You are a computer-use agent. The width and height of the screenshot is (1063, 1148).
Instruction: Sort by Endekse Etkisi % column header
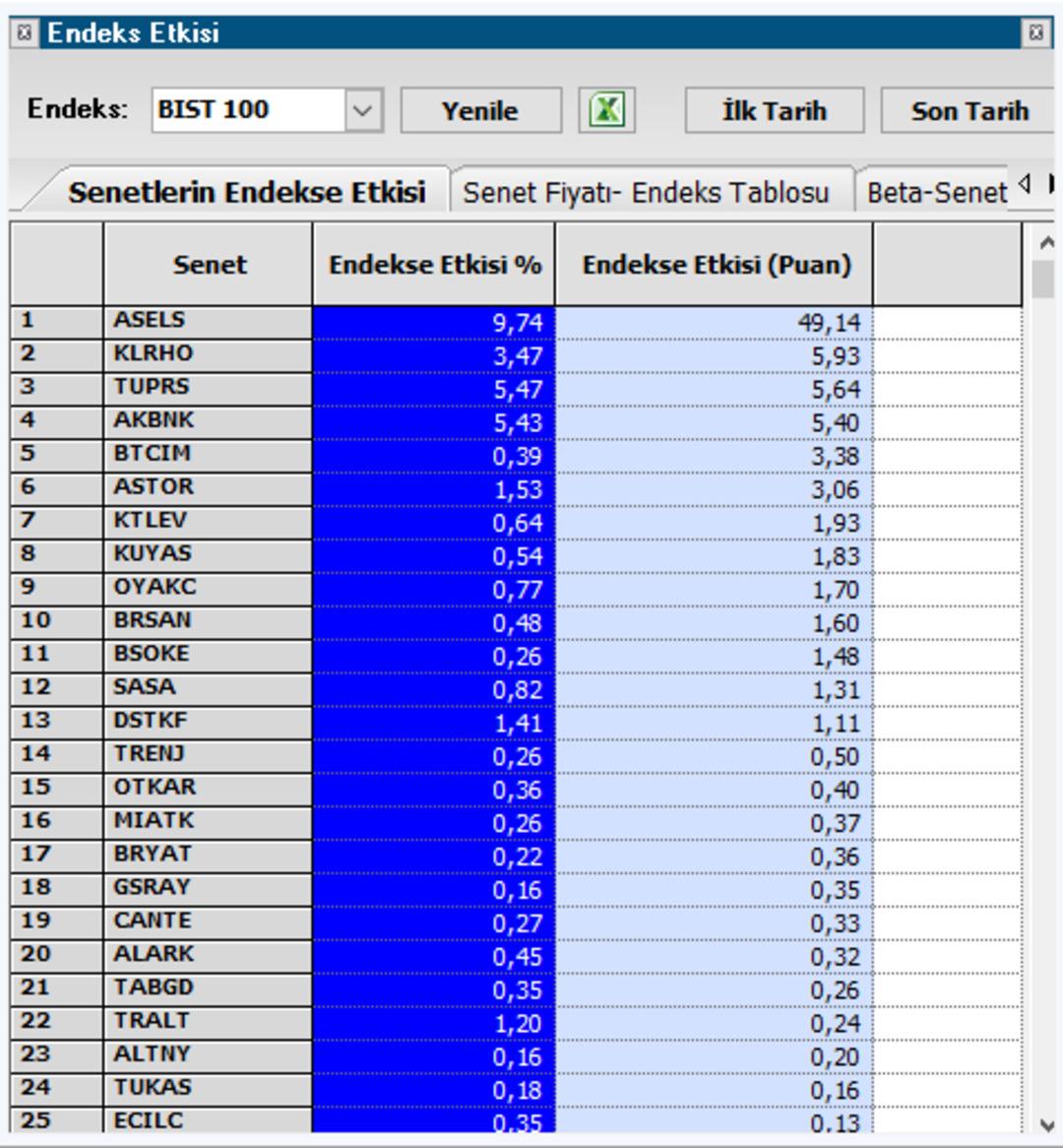coord(434,264)
